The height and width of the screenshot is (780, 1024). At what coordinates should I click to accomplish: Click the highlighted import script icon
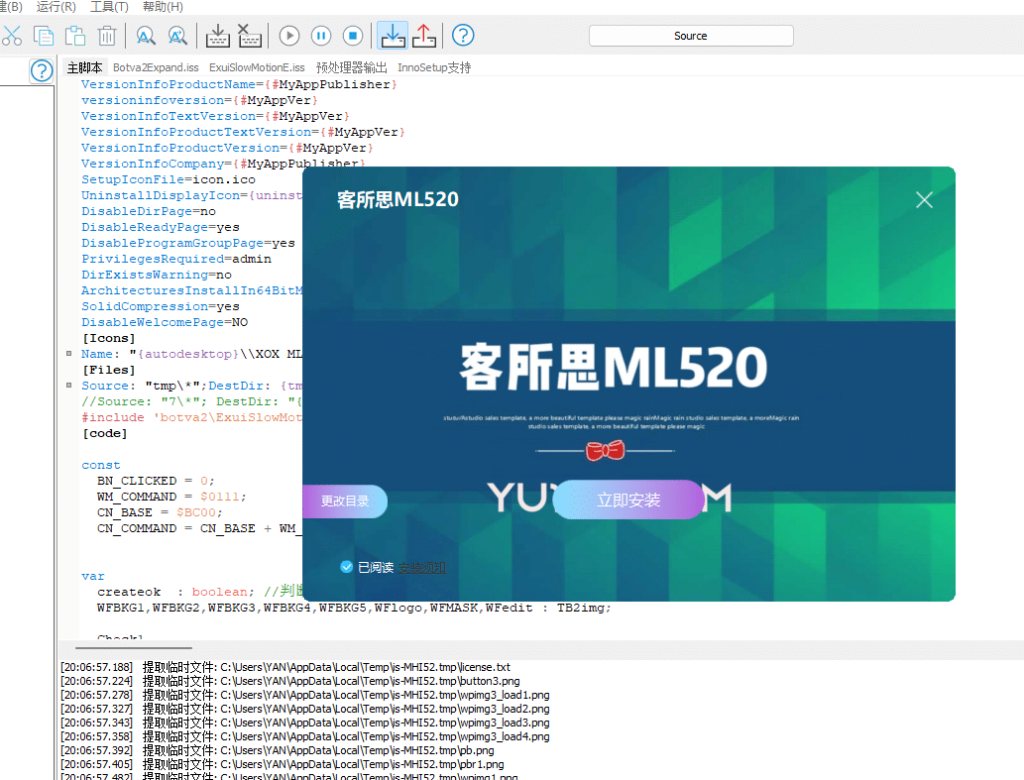pos(392,35)
